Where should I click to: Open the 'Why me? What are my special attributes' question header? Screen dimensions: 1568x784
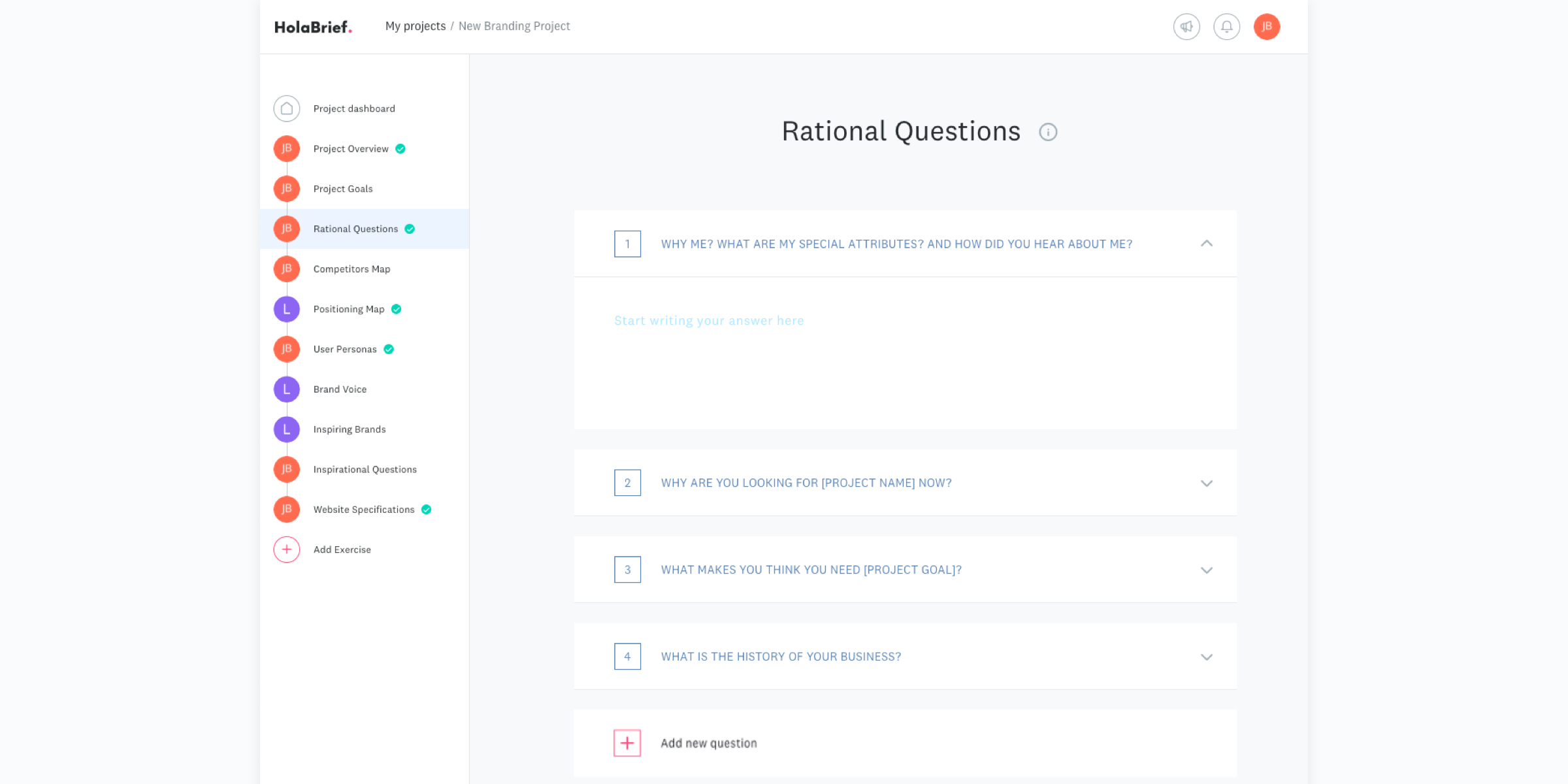[x=905, y=244]
